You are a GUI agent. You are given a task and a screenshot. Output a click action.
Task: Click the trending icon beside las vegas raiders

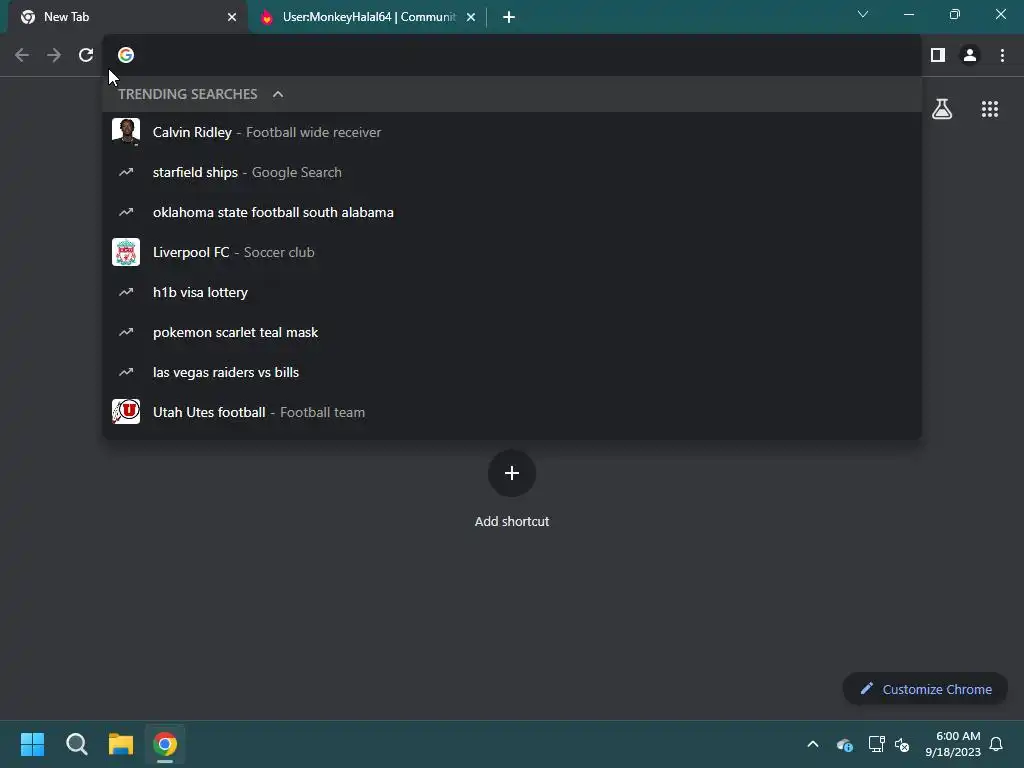coord(126,372)
